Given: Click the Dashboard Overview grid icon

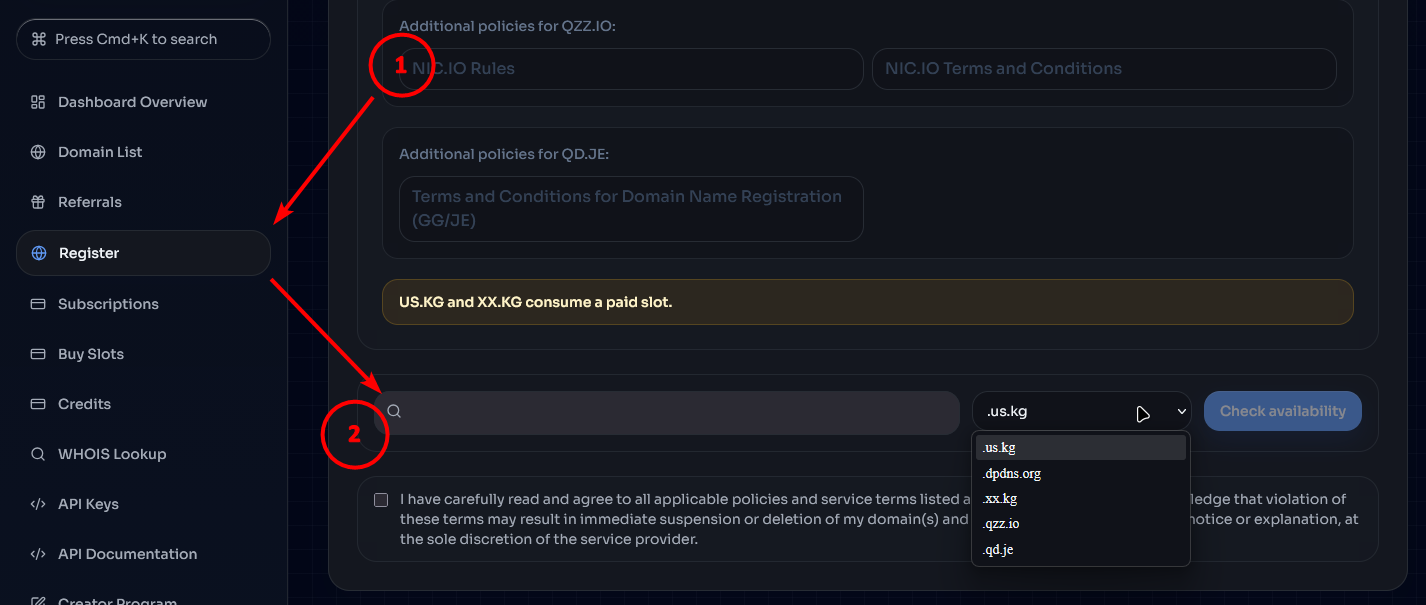Looking at the screenshot, I should 38,102.
